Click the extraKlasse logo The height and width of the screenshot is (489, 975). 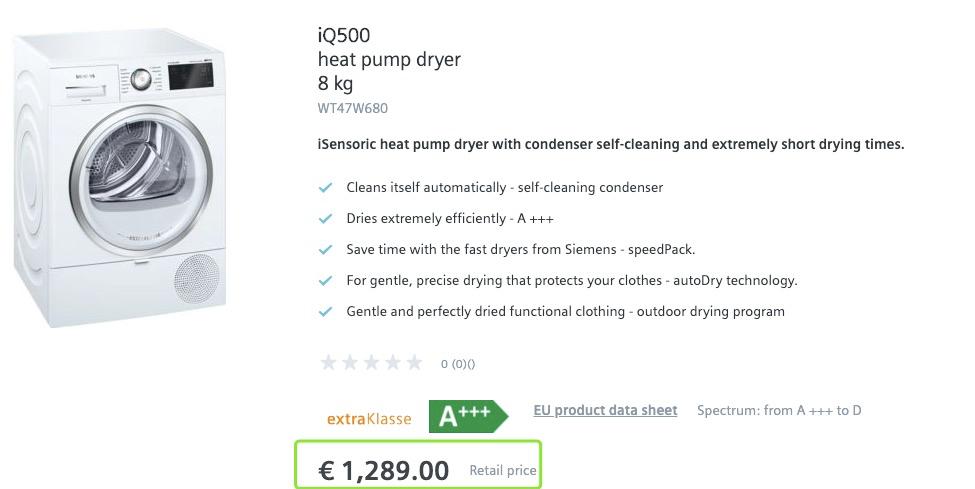369,419
